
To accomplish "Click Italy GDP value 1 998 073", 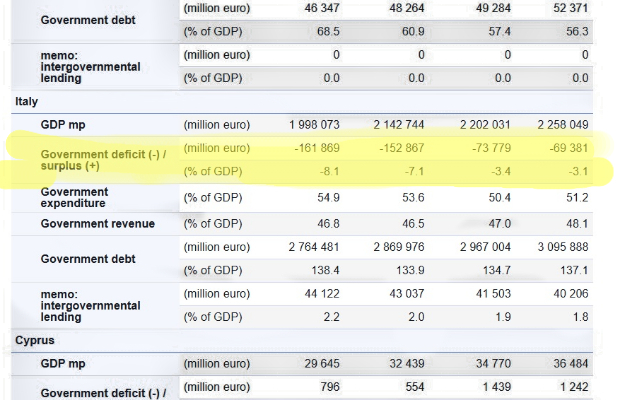I will coord(314,125).
